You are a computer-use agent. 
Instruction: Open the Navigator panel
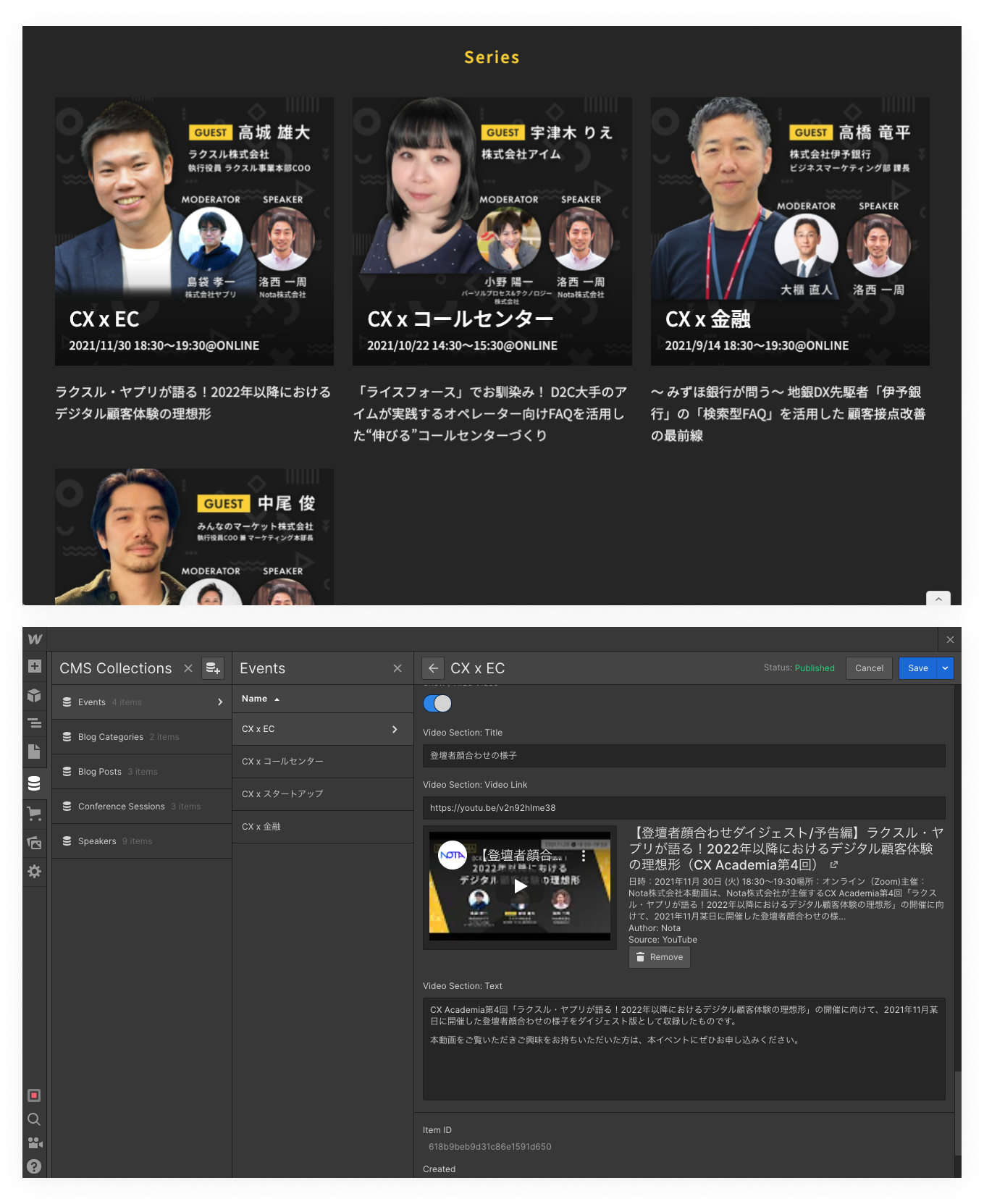pyautogui.click(x=34, y=723)
